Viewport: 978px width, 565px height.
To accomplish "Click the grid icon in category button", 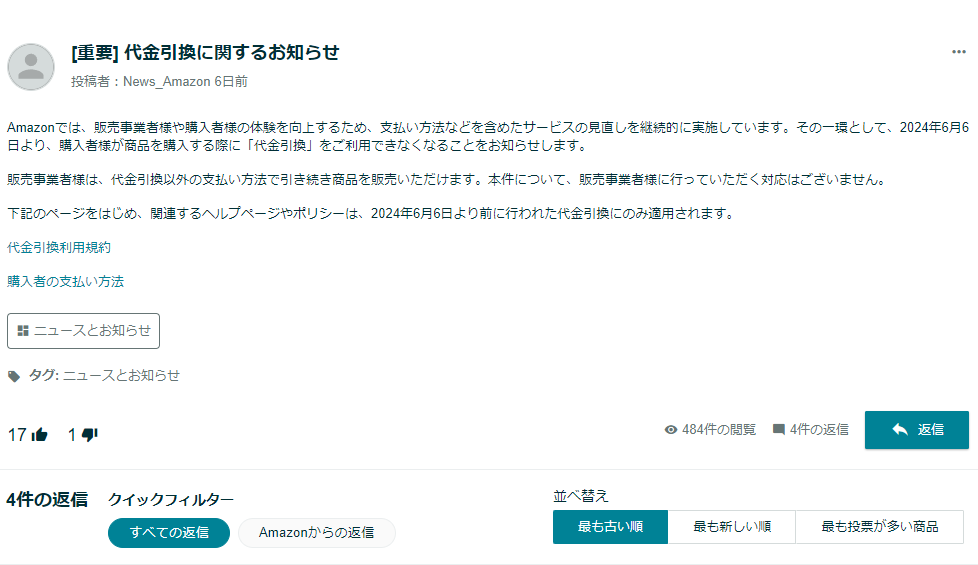I will 23,331.
